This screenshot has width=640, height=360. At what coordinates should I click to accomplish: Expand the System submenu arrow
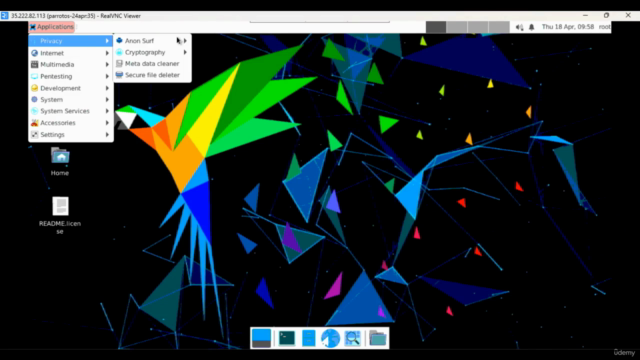pos(107,100)
